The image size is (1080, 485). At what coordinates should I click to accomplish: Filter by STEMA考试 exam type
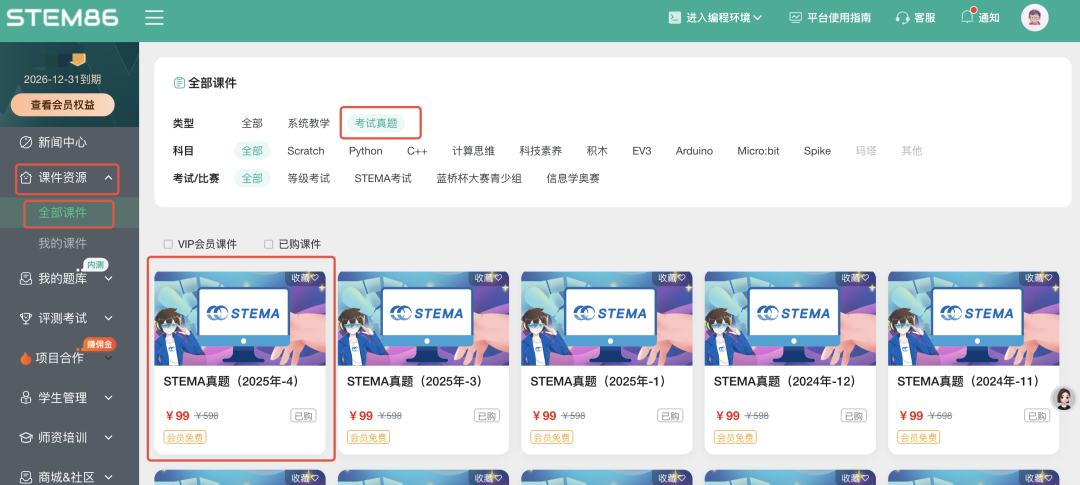(x=382, y=179)
